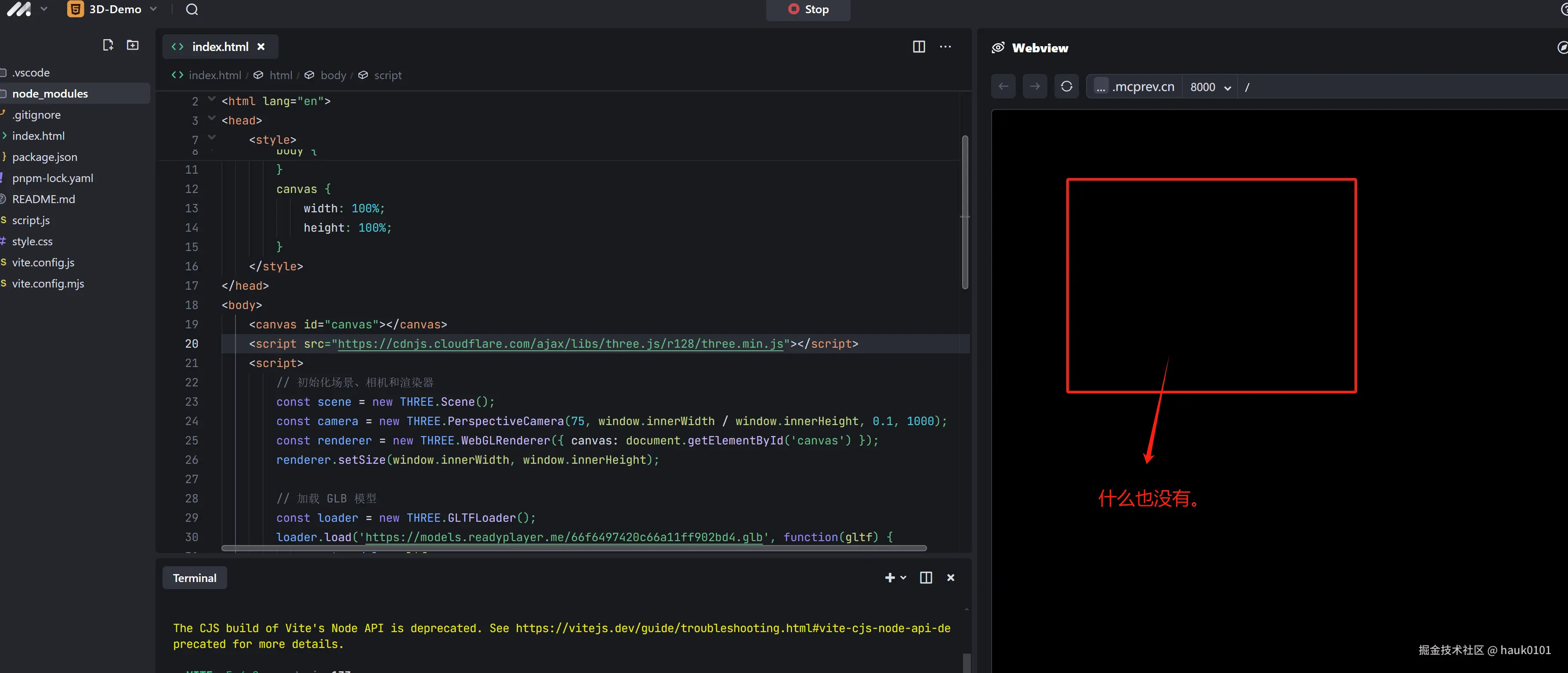Split the terminal panel

pos(925,577)
